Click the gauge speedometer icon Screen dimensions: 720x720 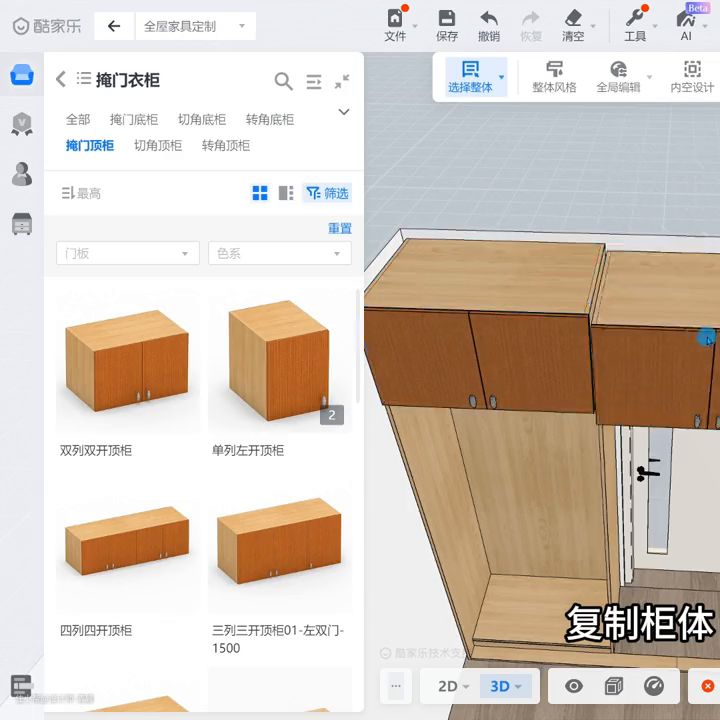(x=654, y=686)
